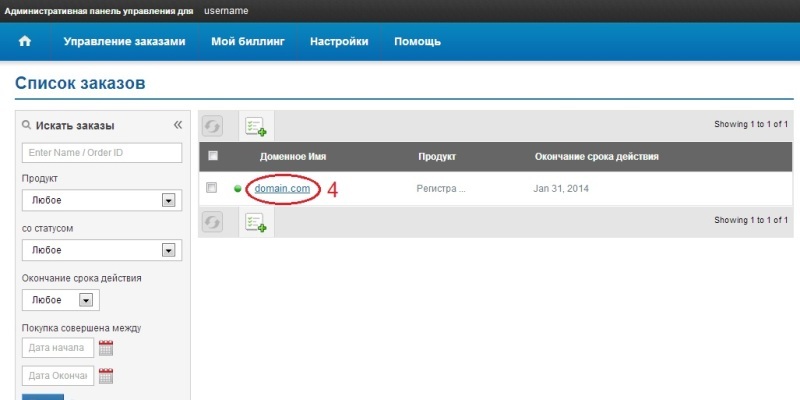Click the Jan 31, 2014 expiry cell
Image resolution: width=800 pixels, height=400 pixels.
[561, 189]
